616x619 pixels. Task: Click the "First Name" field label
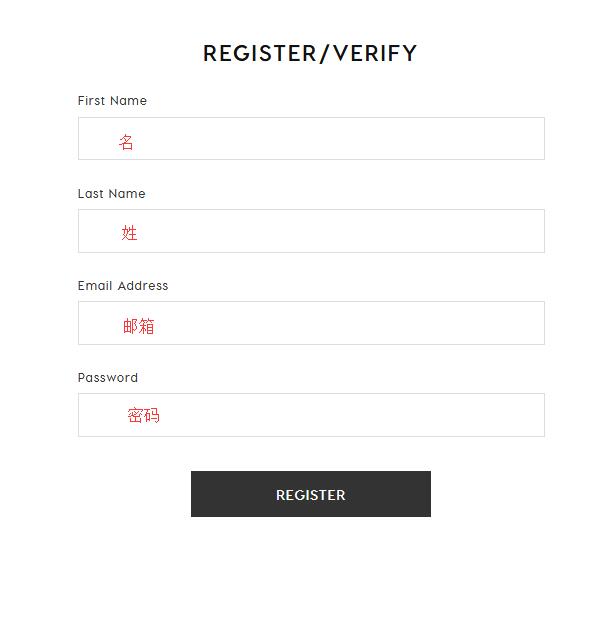[x=112, y=101]
